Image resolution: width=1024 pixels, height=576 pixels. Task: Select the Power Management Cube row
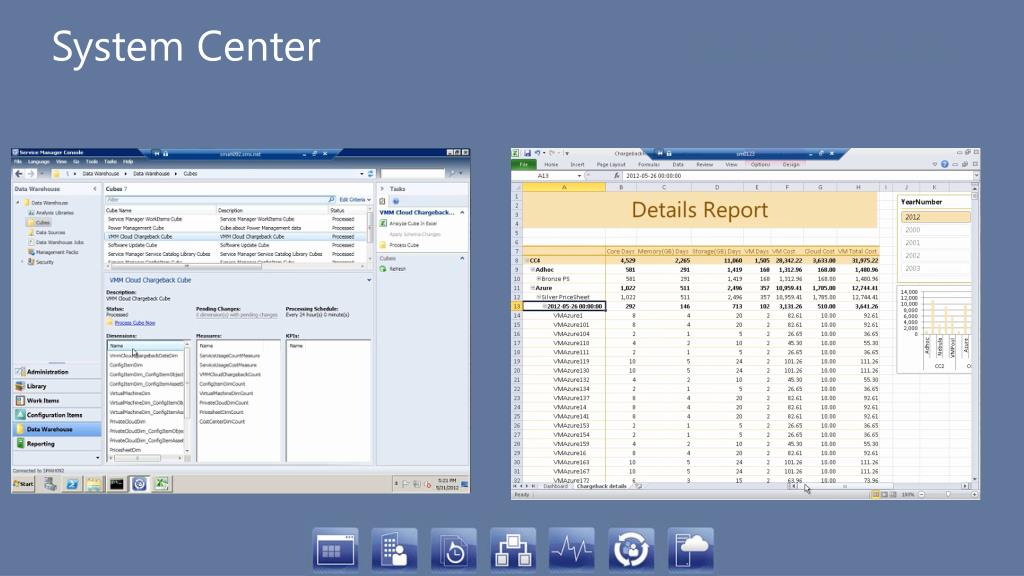pos(236,228)
